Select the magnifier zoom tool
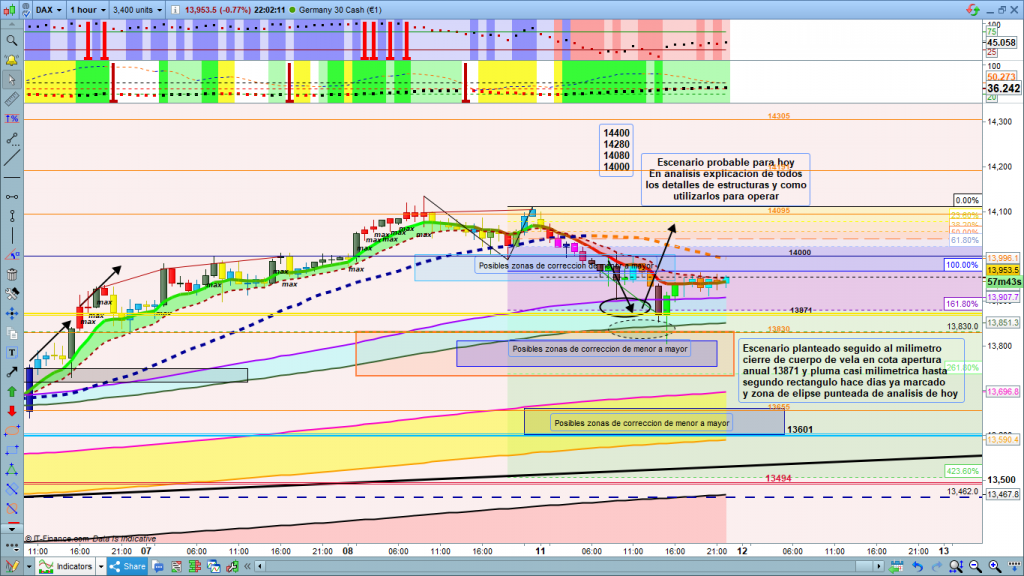 click(x=12, y=41)
